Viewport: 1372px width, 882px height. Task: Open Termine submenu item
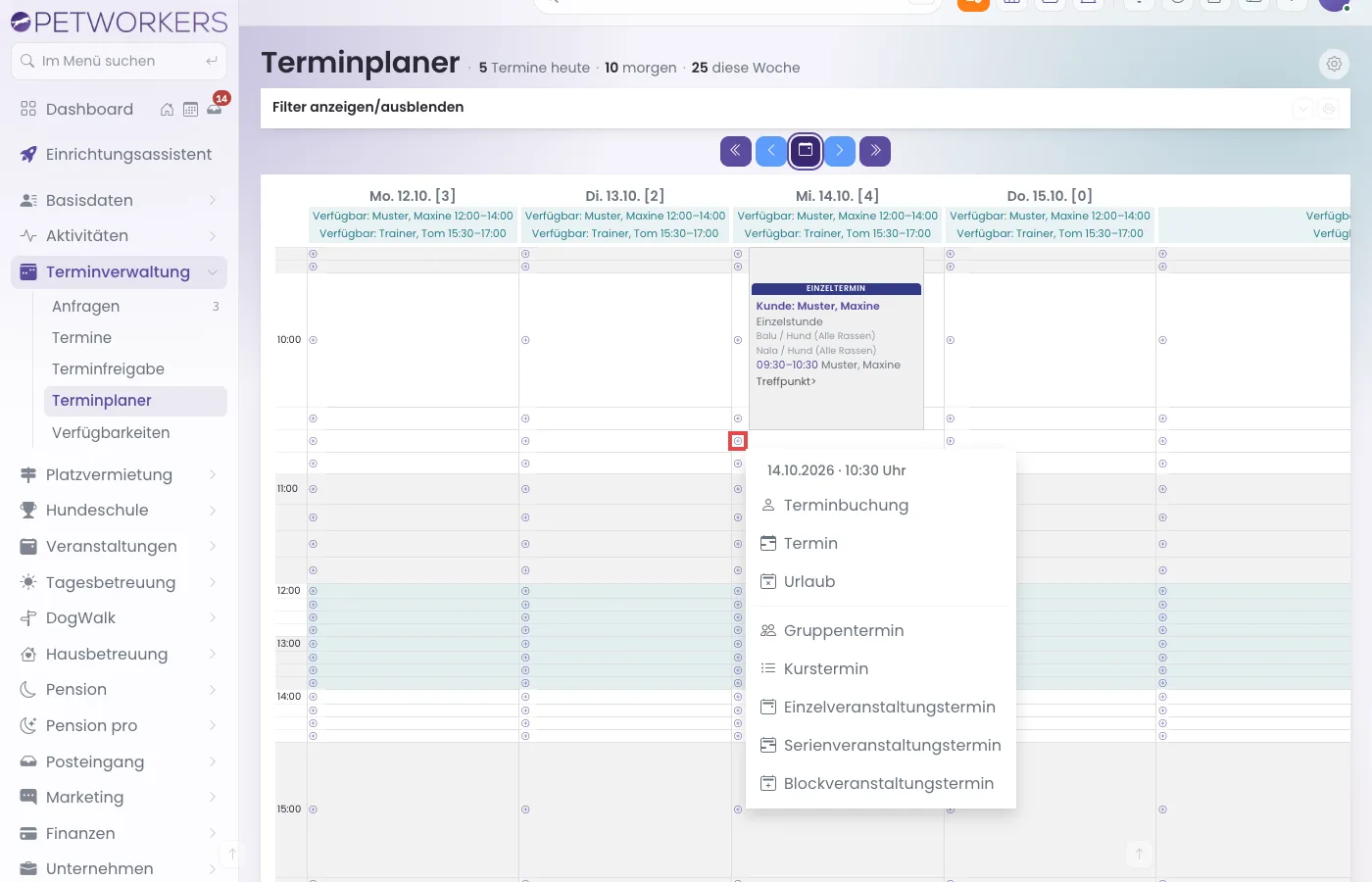click(x=135, y=337)
